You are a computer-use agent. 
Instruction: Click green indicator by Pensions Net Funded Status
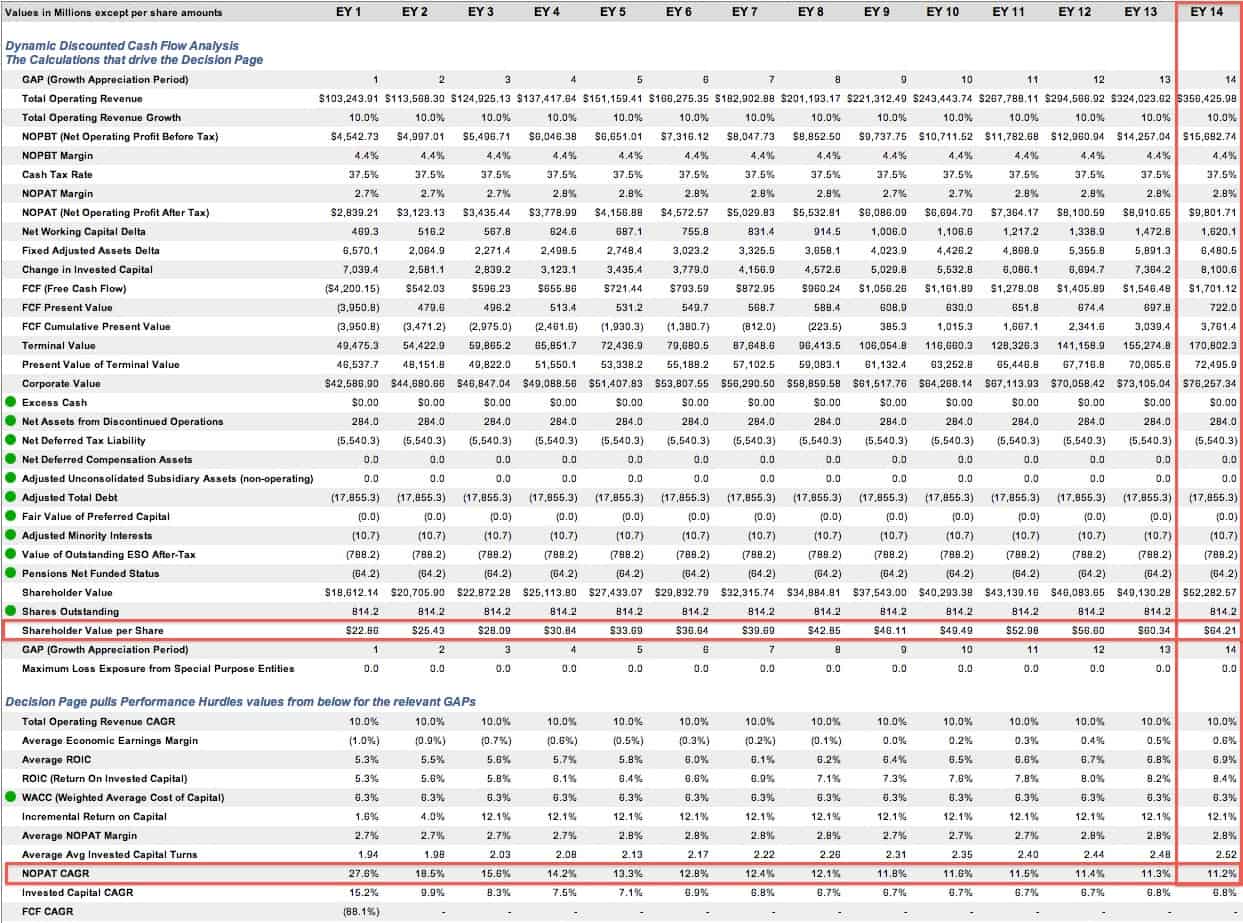click(10, 573)
